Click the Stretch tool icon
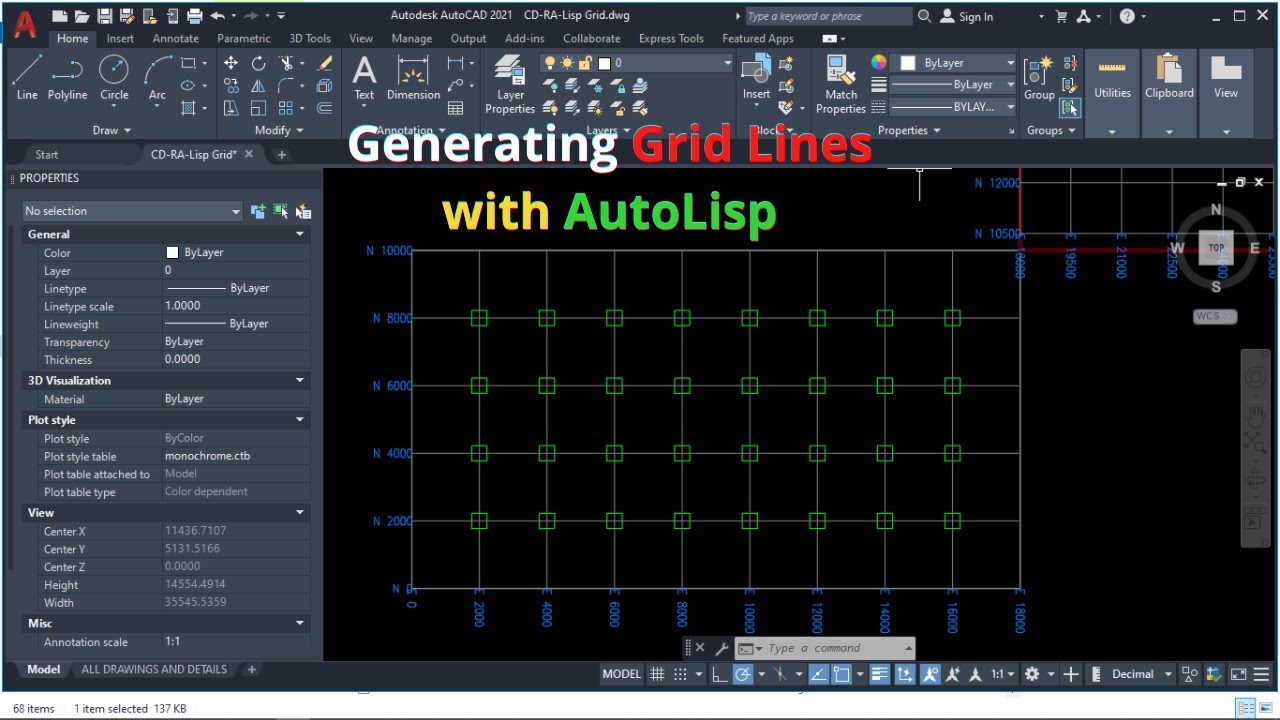The height and width of the screenshot is (720, 1280). tap(231, 108)
